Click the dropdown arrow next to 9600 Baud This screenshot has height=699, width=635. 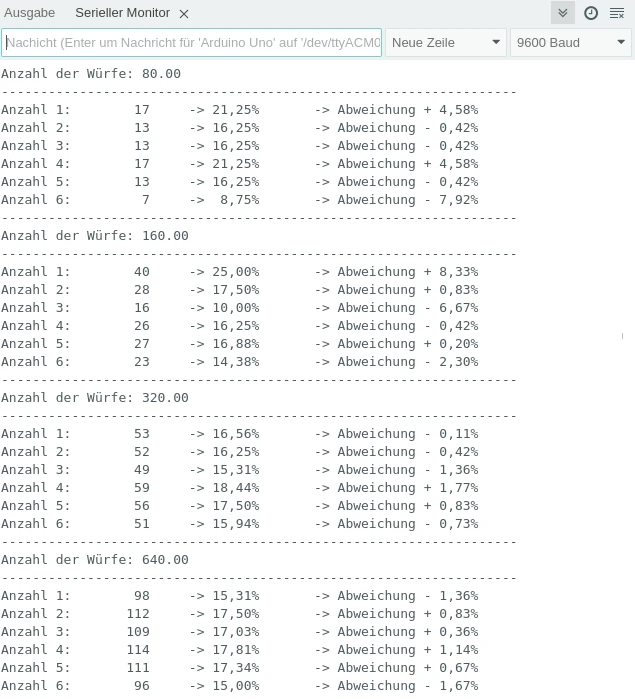coord(621,43)
